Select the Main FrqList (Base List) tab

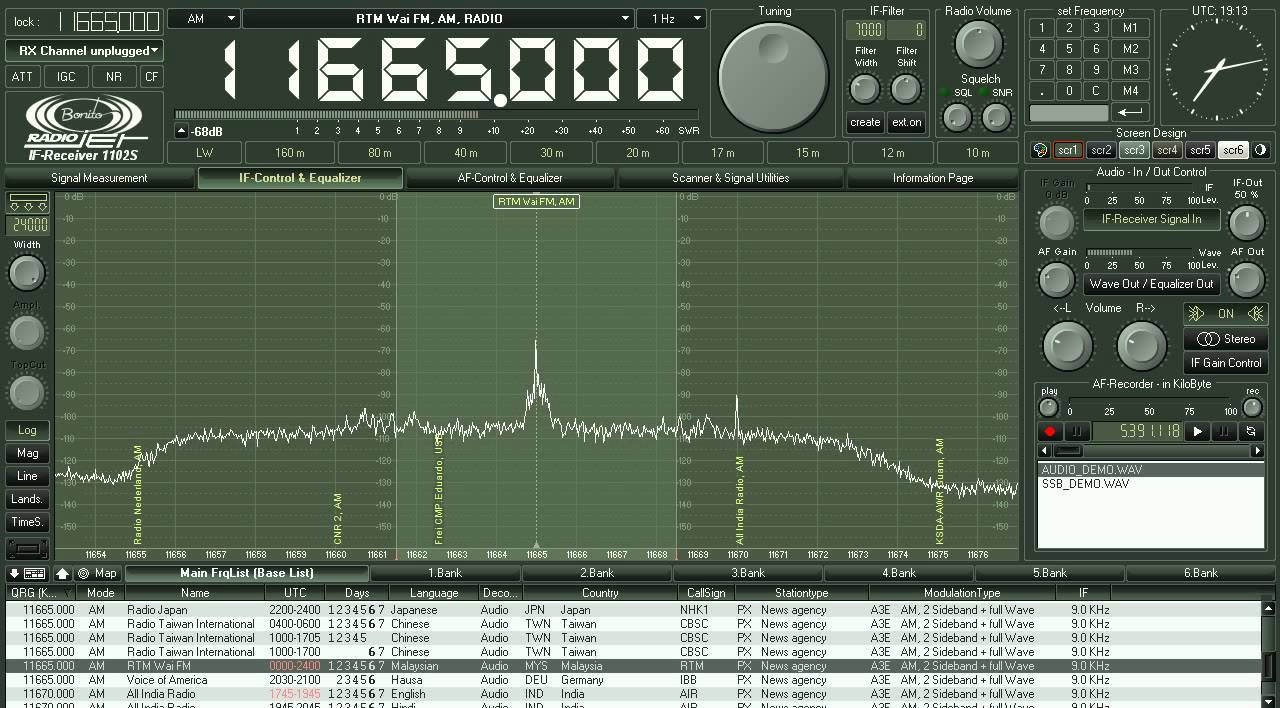pos(247,573)
